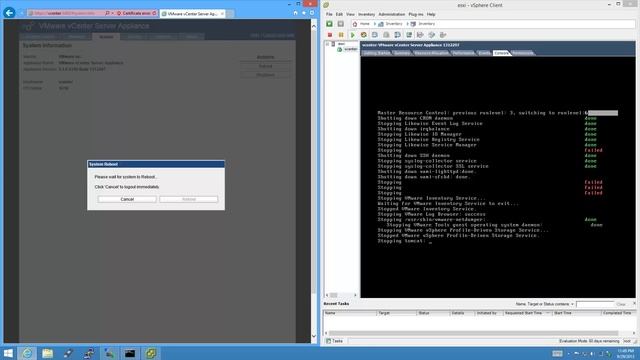
Task: Click the Name column header in Recent Tasks
Action: 350,313
